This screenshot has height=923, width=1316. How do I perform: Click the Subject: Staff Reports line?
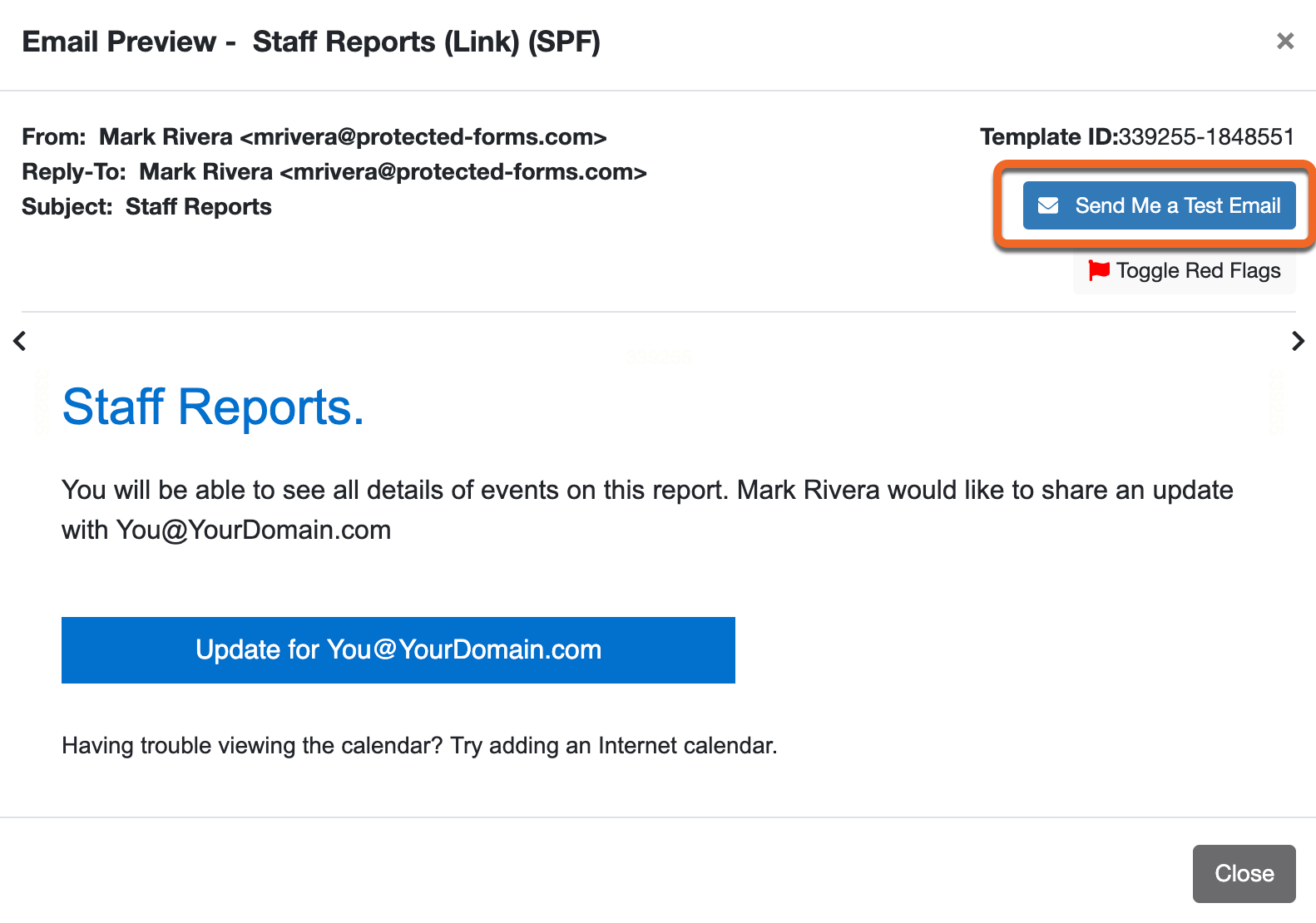point(146,207)
